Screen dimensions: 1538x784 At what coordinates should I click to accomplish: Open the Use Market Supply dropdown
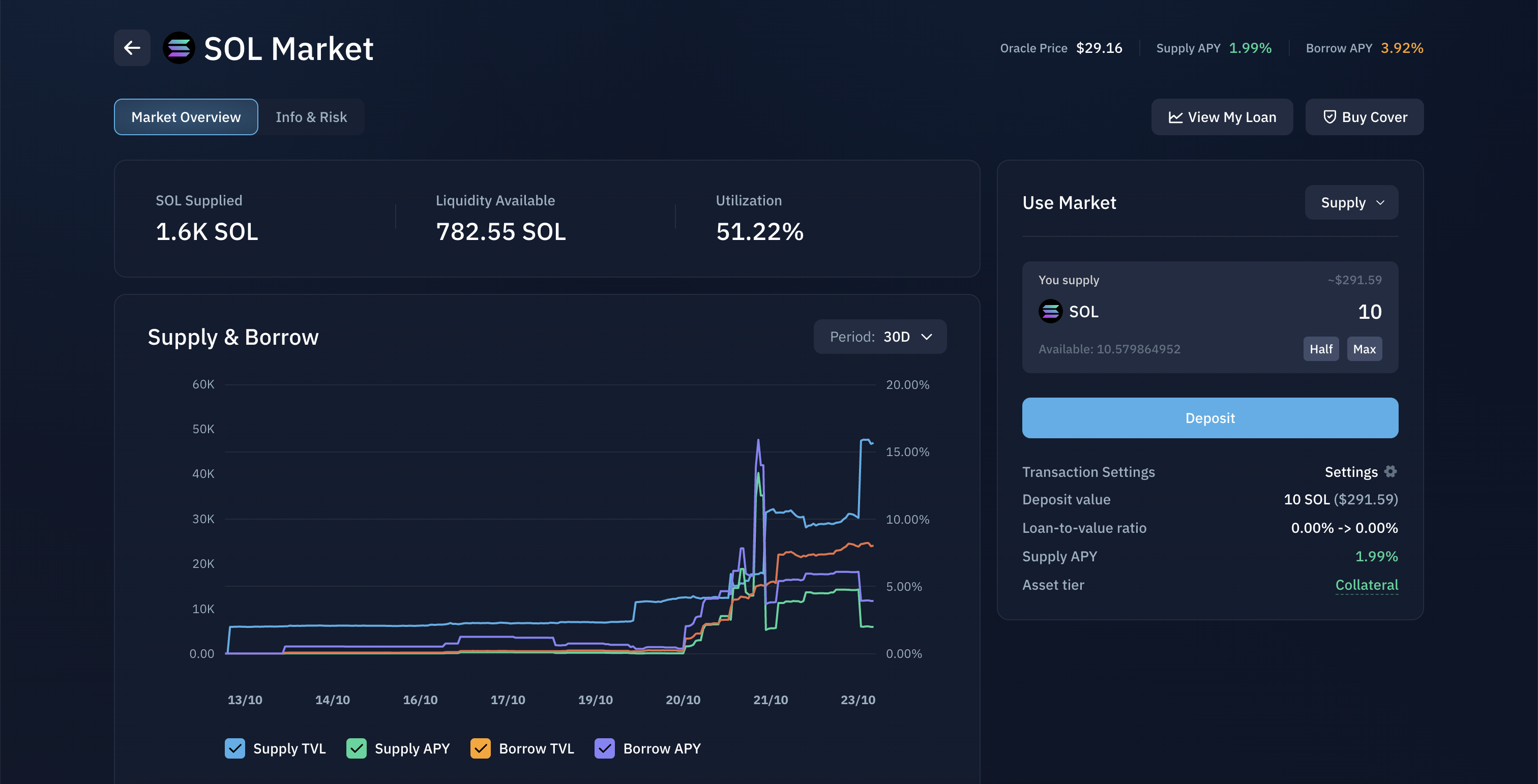[1350, 203]
